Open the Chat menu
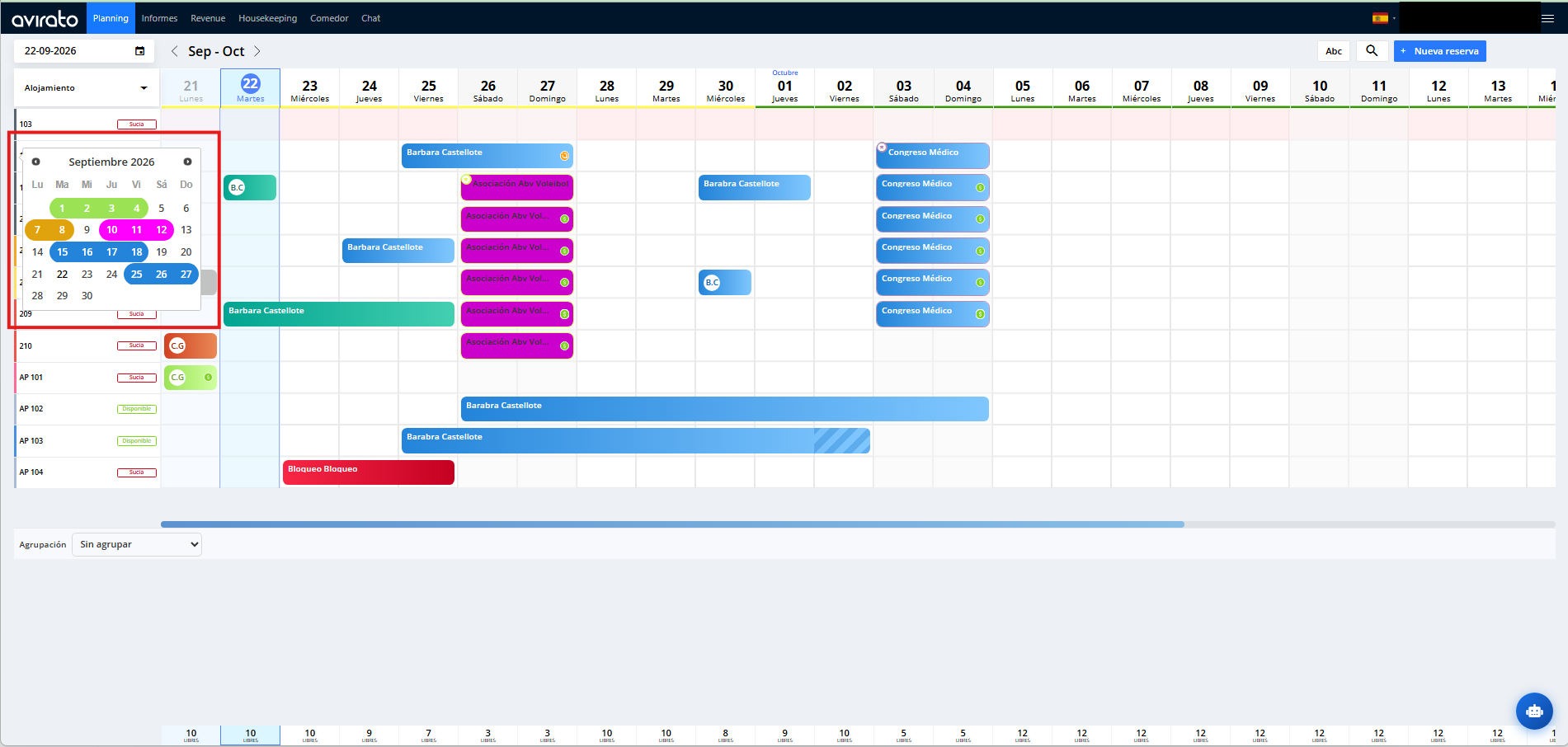1568x747 pixels. coord(370,18)
